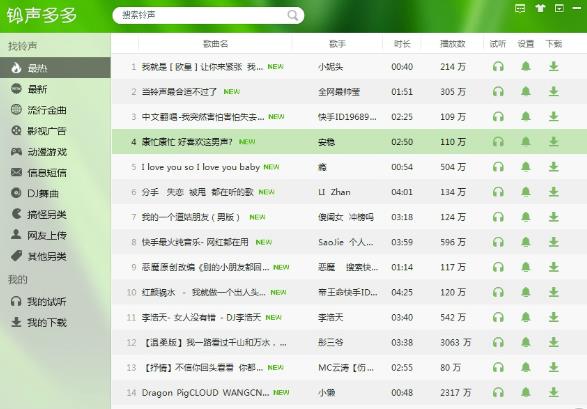Click the 播放数 column header
Screen dimensions: 587x409
pos(452,44)
